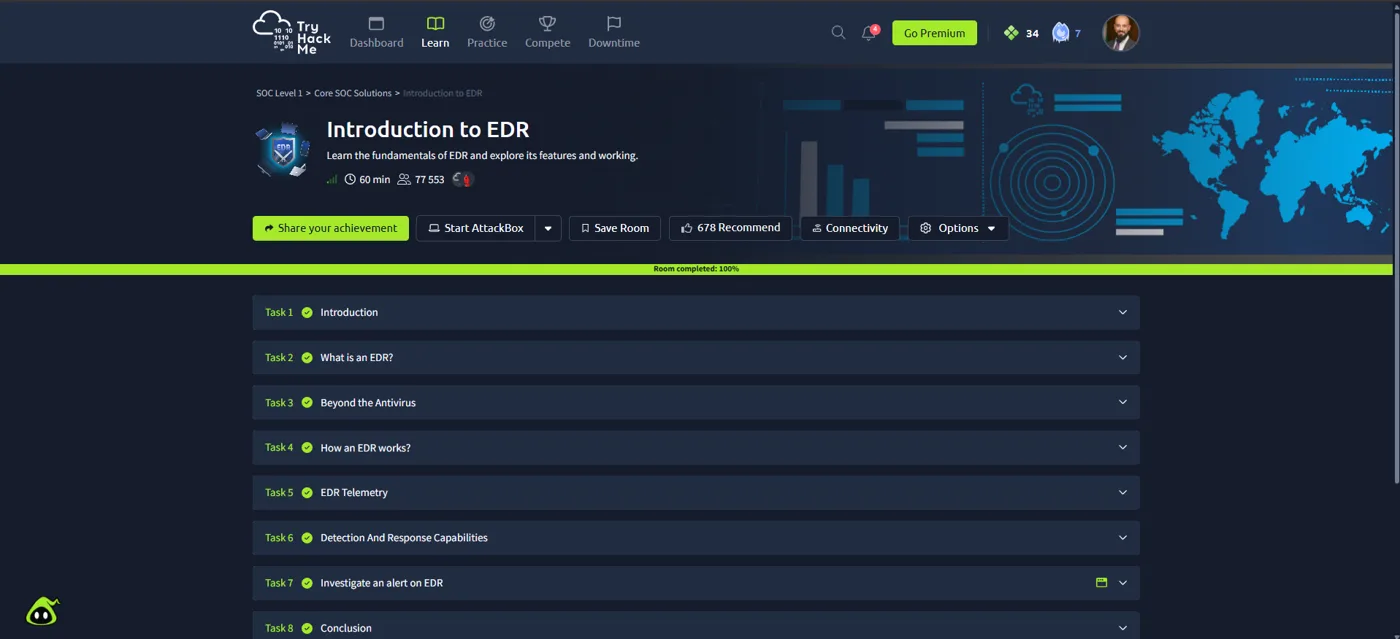Click the Task 5 completed checkmark
The height and width of the screenshot is (639, 1400).
point(307,493)
